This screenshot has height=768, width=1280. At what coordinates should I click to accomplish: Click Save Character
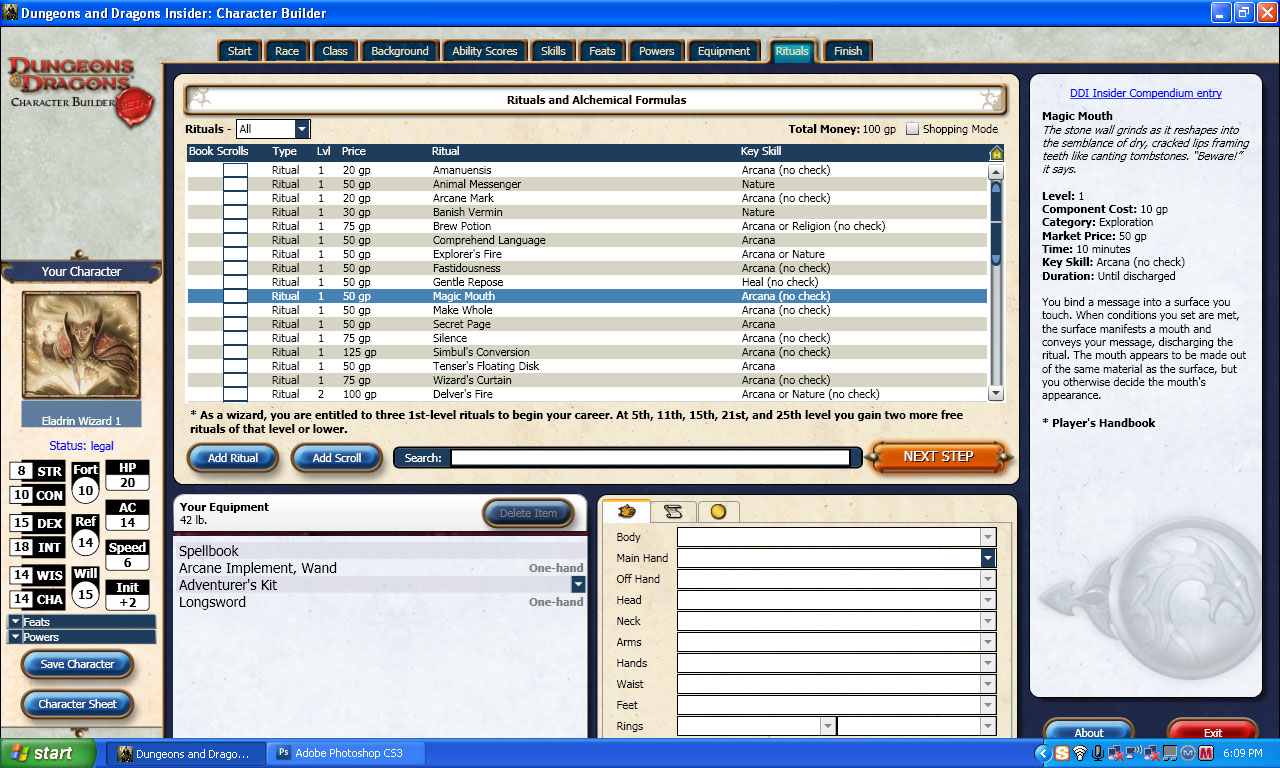pyautogui.click(x=78, y=664)
